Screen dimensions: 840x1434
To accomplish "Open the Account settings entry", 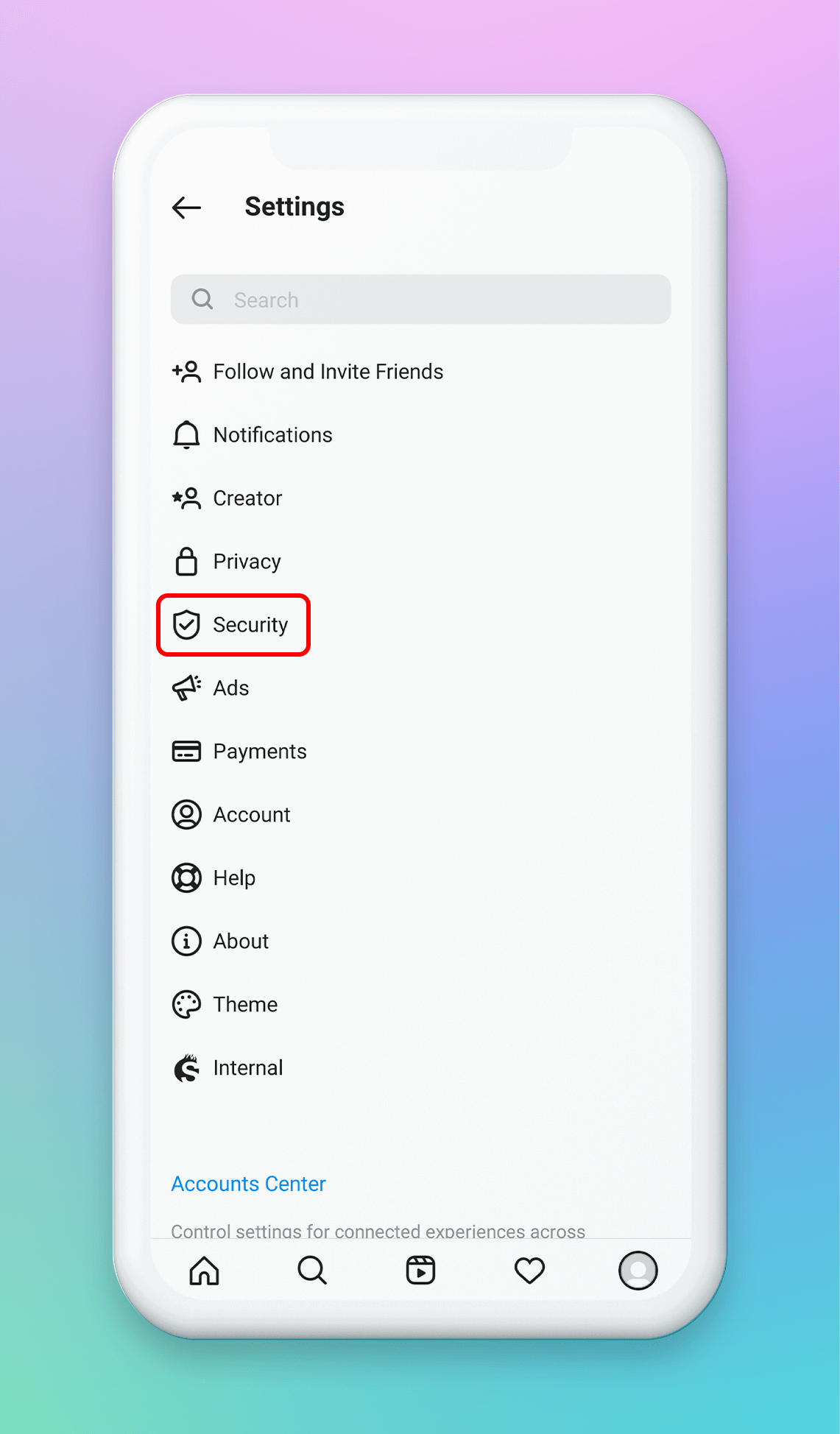I will (x=252, y=815).
